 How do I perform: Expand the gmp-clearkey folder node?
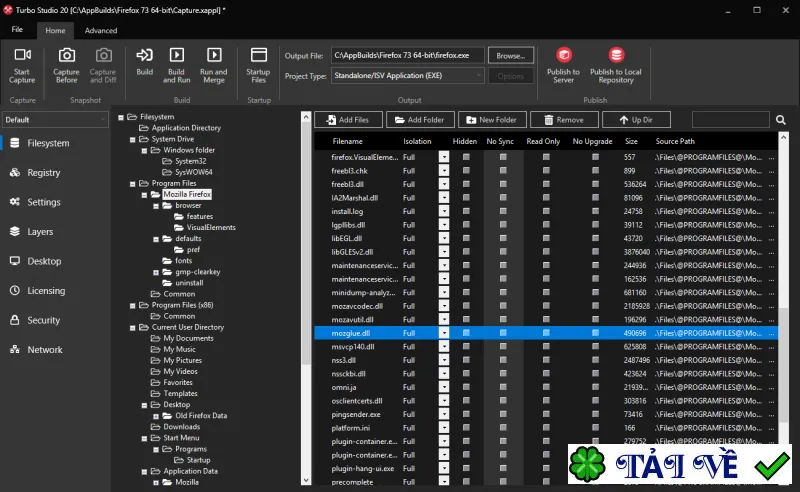156,273
